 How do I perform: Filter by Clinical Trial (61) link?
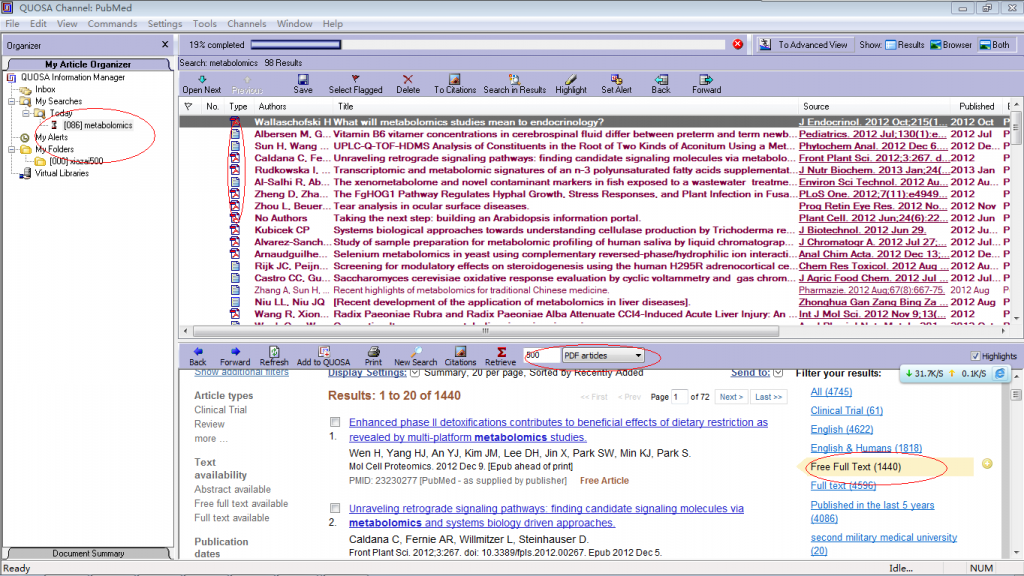[x=846, y=411]
